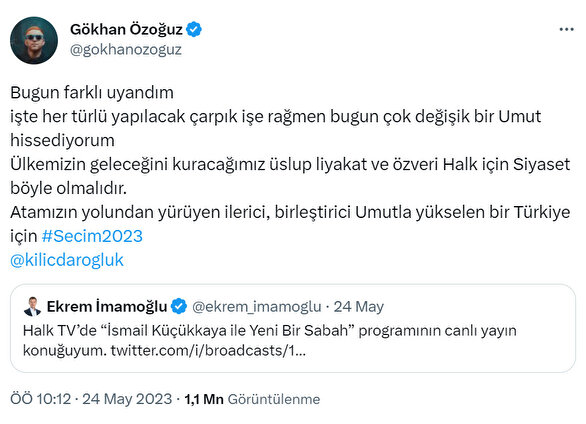Click Gökhan Özoğuz's profile avatar
The width and height of the screenshot is (586, 424).
coord(34,40)
